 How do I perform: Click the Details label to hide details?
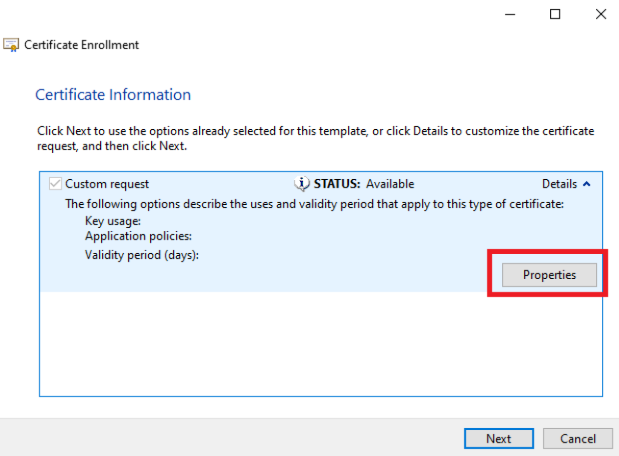[x=559, y=184]
